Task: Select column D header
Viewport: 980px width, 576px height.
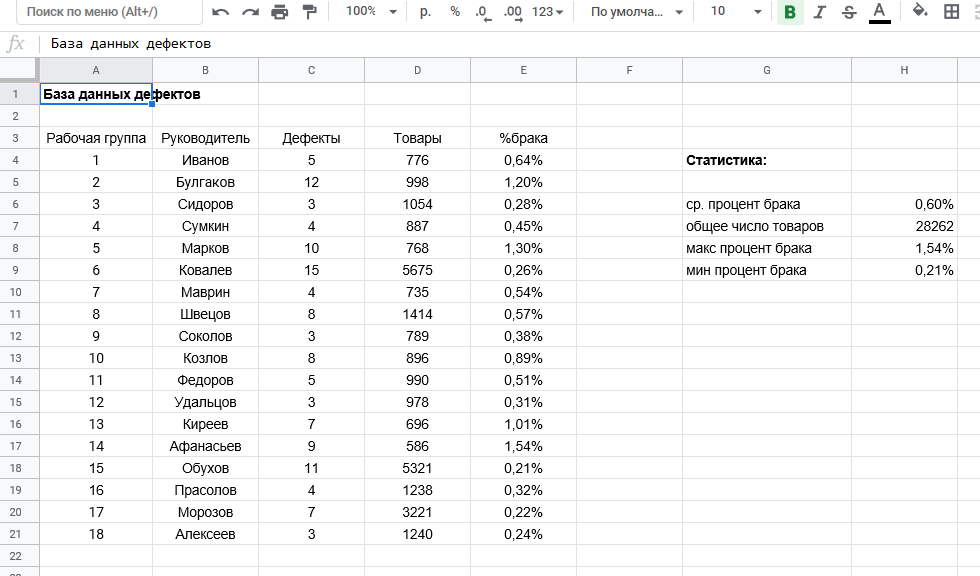Action: pyautogui.click(x=418, y=71)
